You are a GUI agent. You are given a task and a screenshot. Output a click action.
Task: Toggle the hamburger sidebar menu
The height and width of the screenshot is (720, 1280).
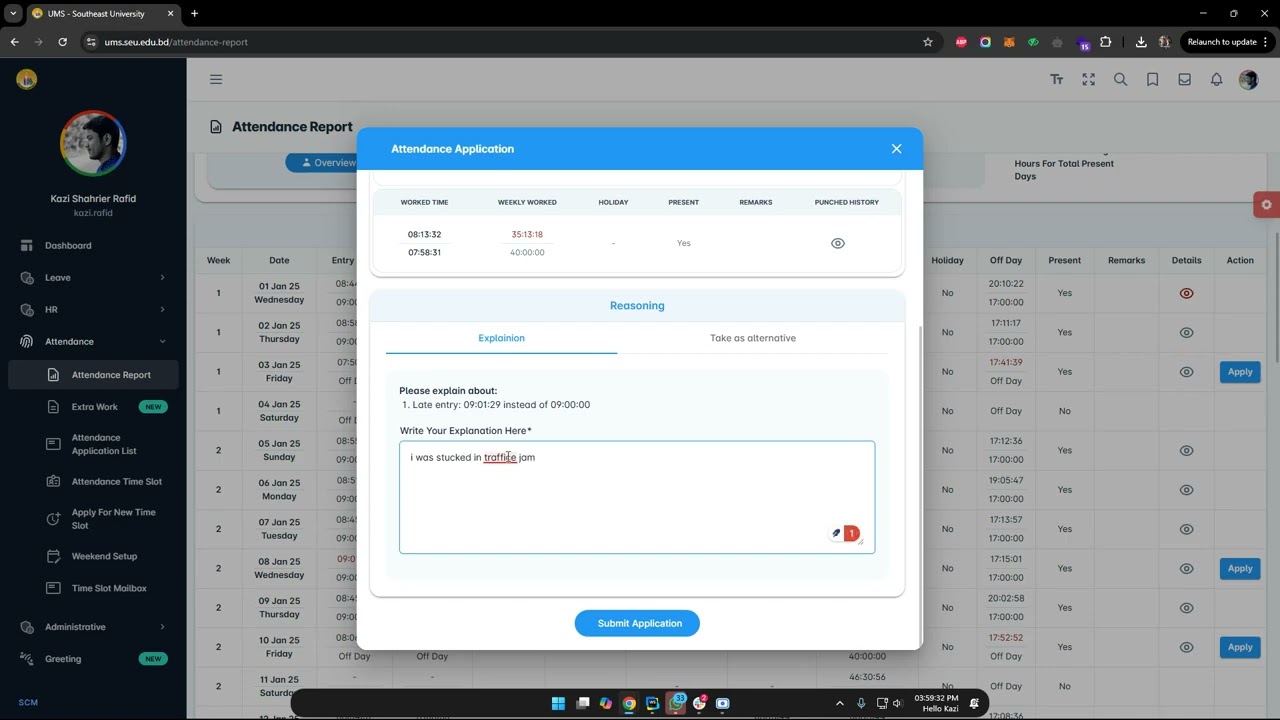coord(216,79)
